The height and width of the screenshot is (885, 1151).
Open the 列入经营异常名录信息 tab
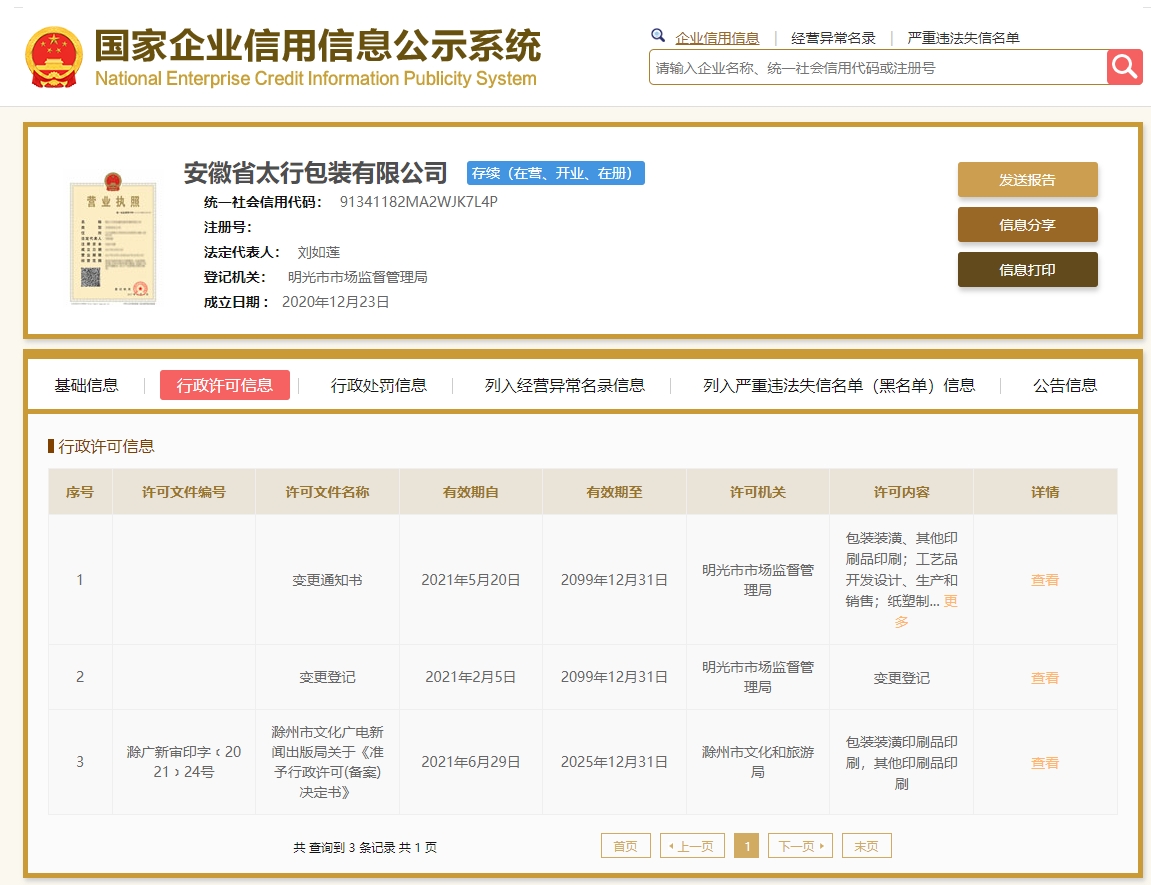[x=565, y=385]
